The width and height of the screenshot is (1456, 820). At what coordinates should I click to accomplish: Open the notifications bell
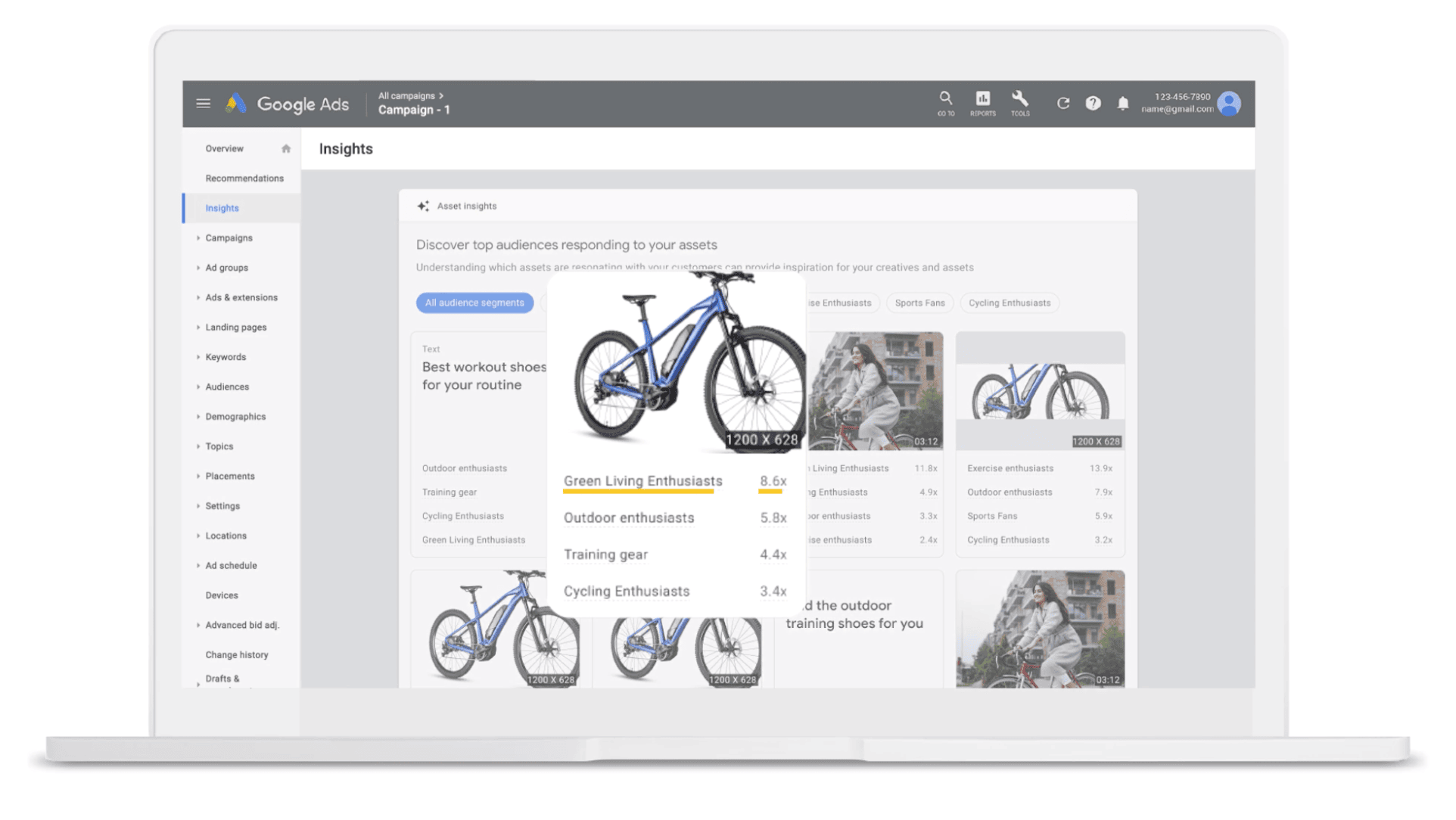[1123, 104]
